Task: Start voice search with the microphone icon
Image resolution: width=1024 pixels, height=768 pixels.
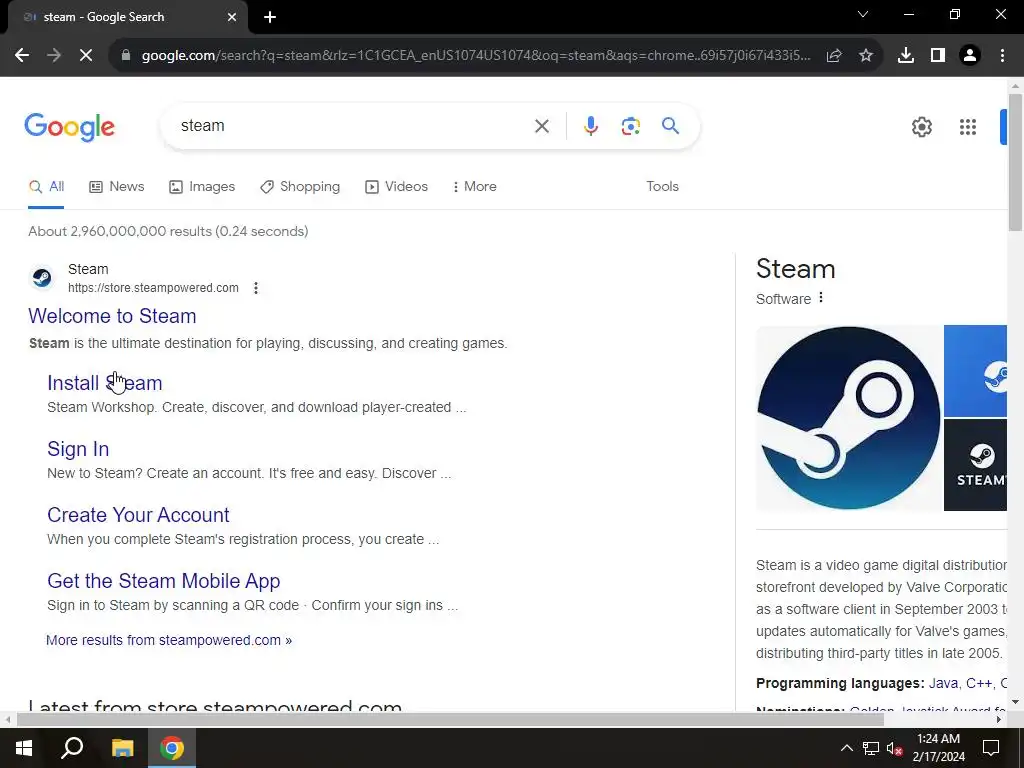Action: (x=591, y=126)
